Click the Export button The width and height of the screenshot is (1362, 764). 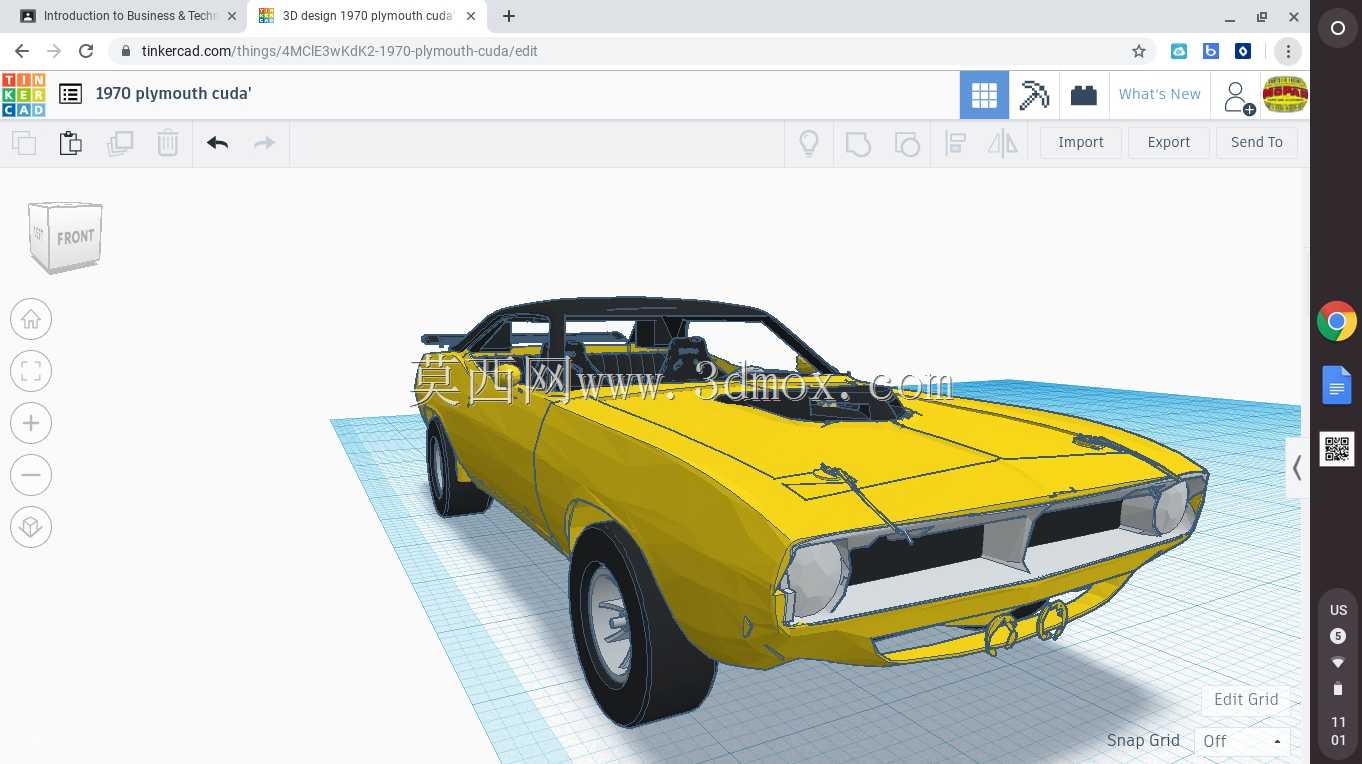[1168, 142]
